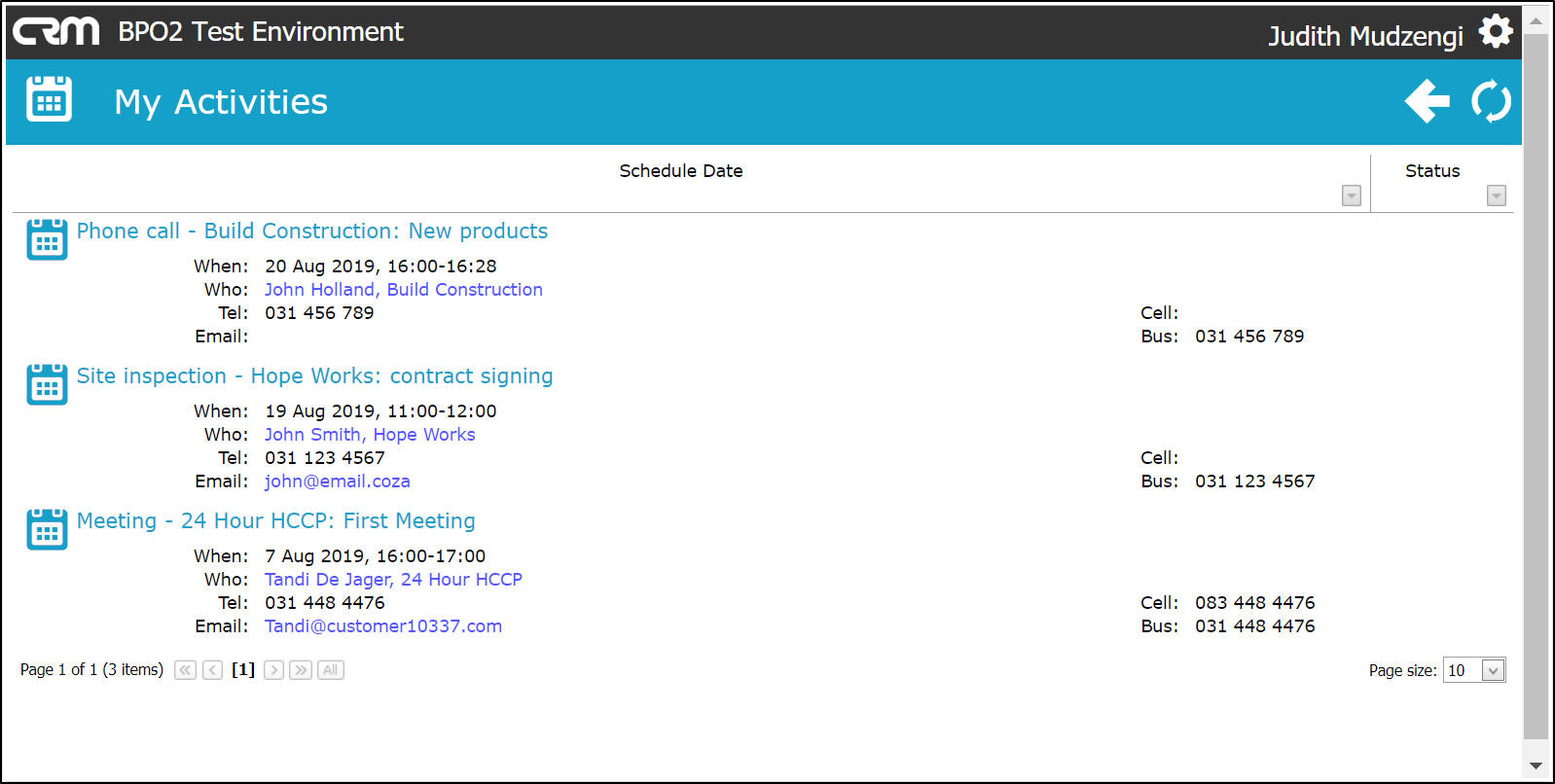Screen dimensions: 1555x784
Task: Jump to the last page of activities
Action: click(x=301, y=670)
